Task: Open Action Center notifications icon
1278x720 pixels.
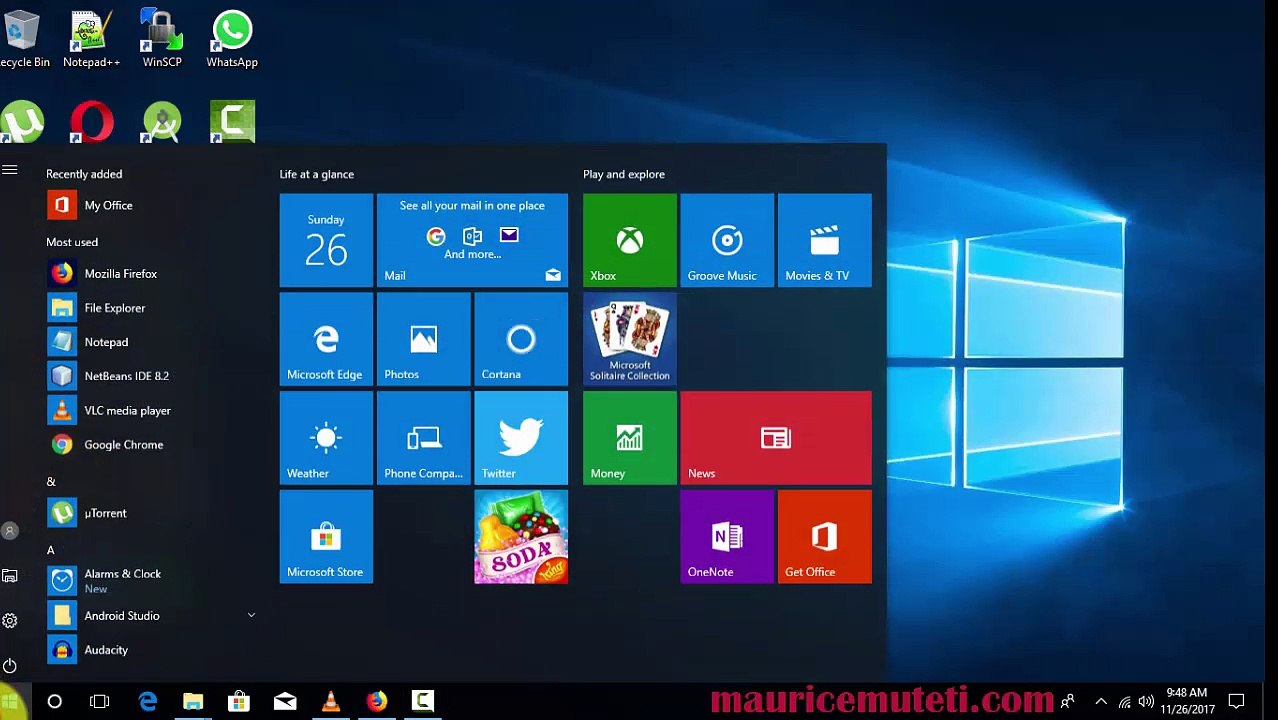Action: click(1237, 702)
